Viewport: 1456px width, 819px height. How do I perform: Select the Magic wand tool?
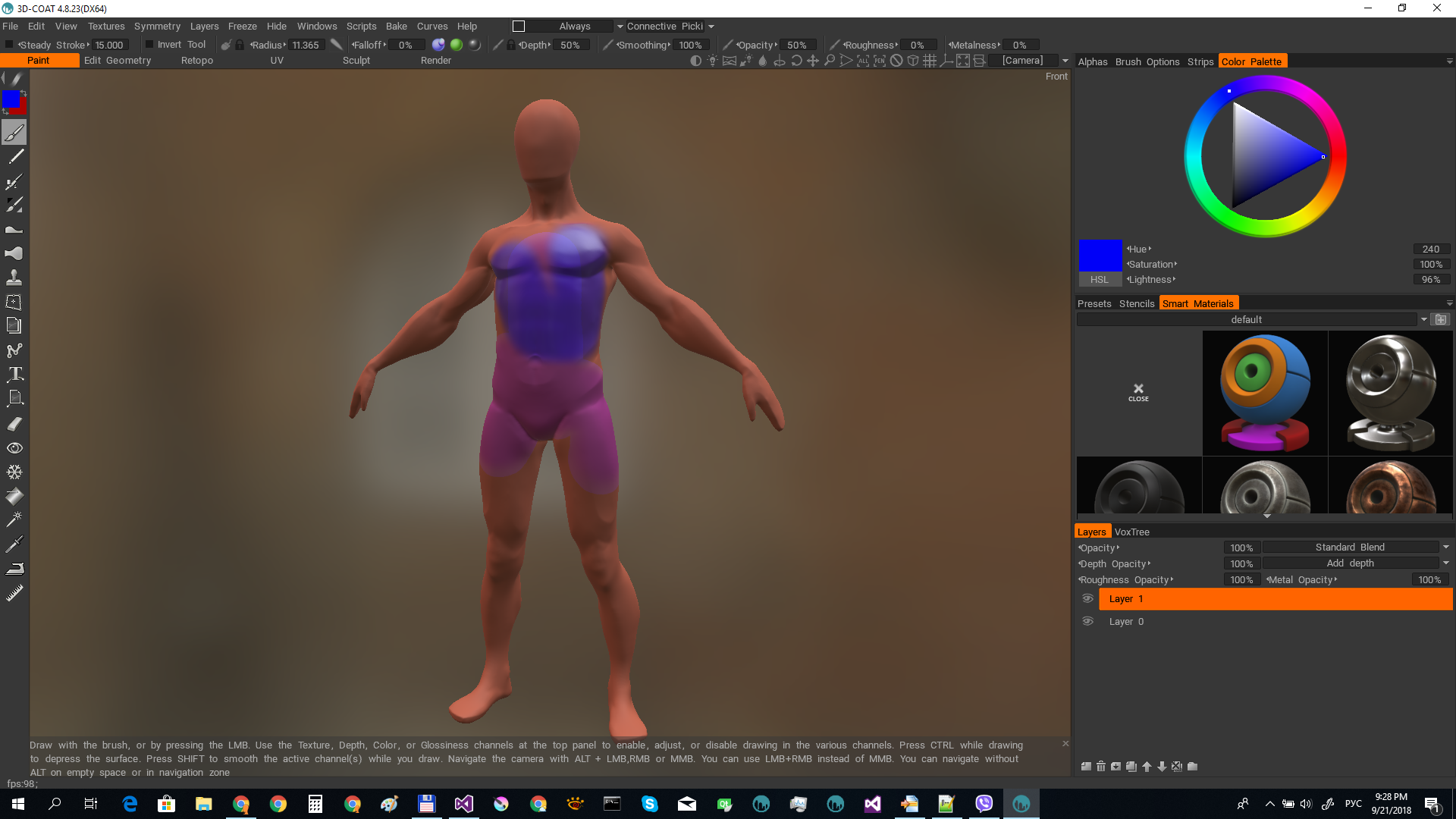pyautogui.click(x=14, y=520)
